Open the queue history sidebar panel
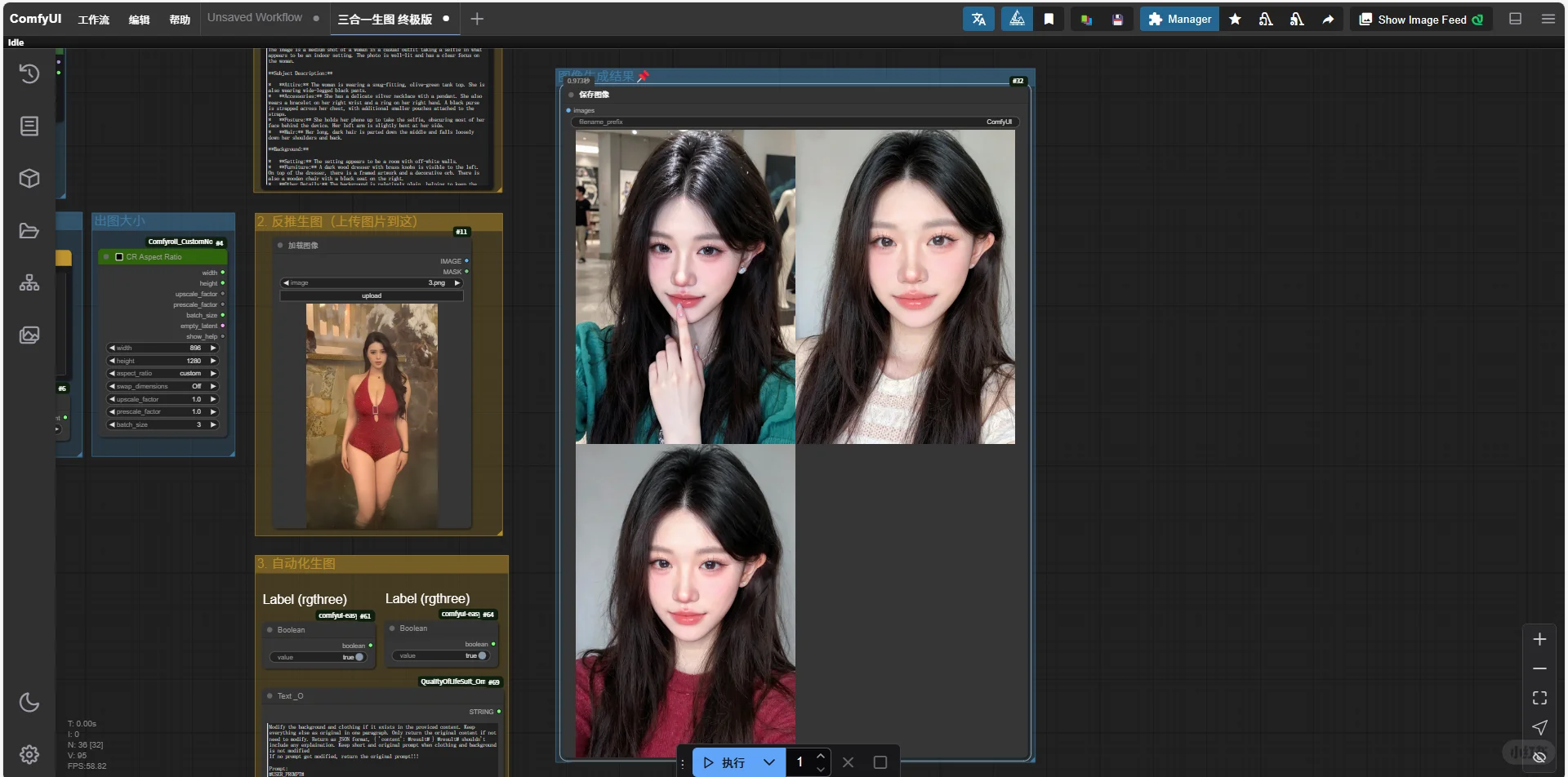Image resolution: width=1568 pixels, height=777 pixels. (x=29, y=73)
